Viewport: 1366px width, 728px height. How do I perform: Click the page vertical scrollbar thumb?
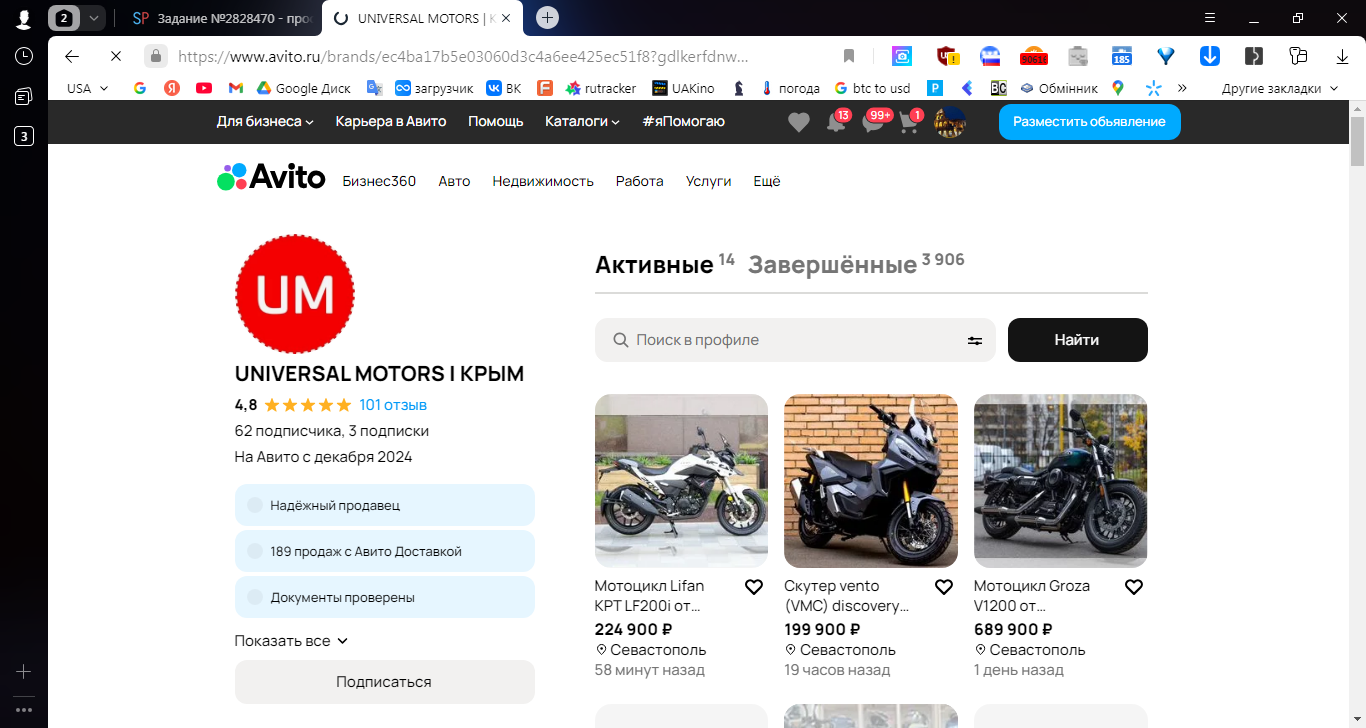click(1357, 141)
